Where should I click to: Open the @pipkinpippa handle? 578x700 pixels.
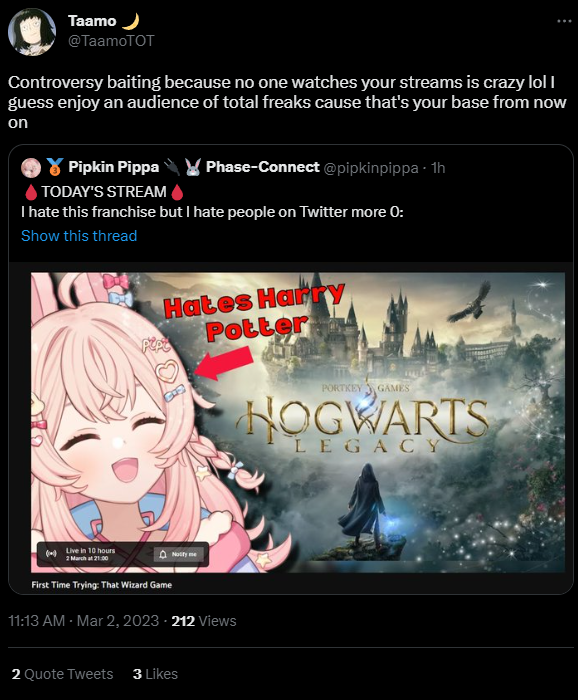(x=371, y=168)
